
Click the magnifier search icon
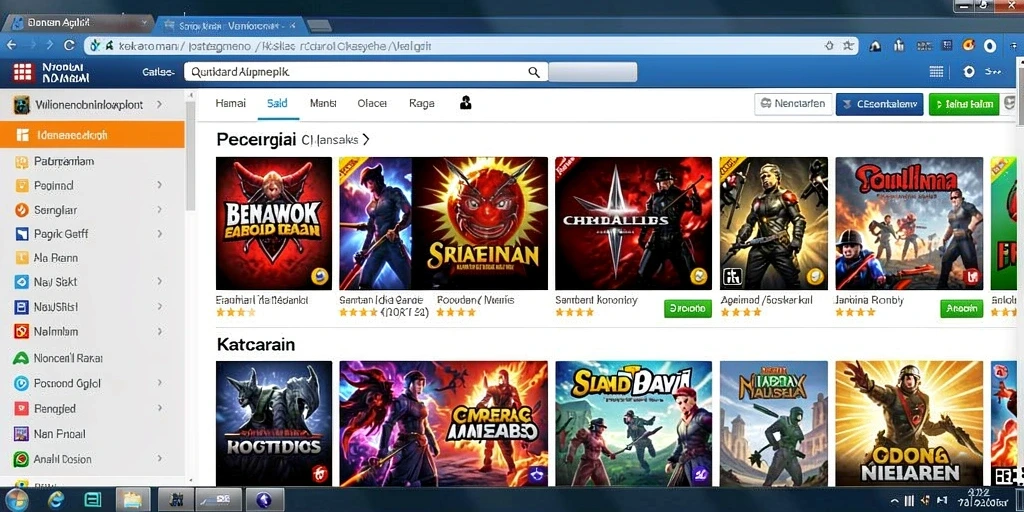pyautogui.click(x=534, y=72)
